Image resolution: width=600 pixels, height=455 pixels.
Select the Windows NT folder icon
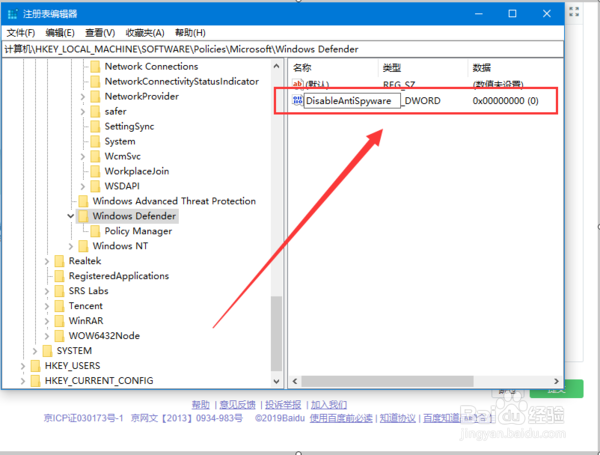click(83, 246)
